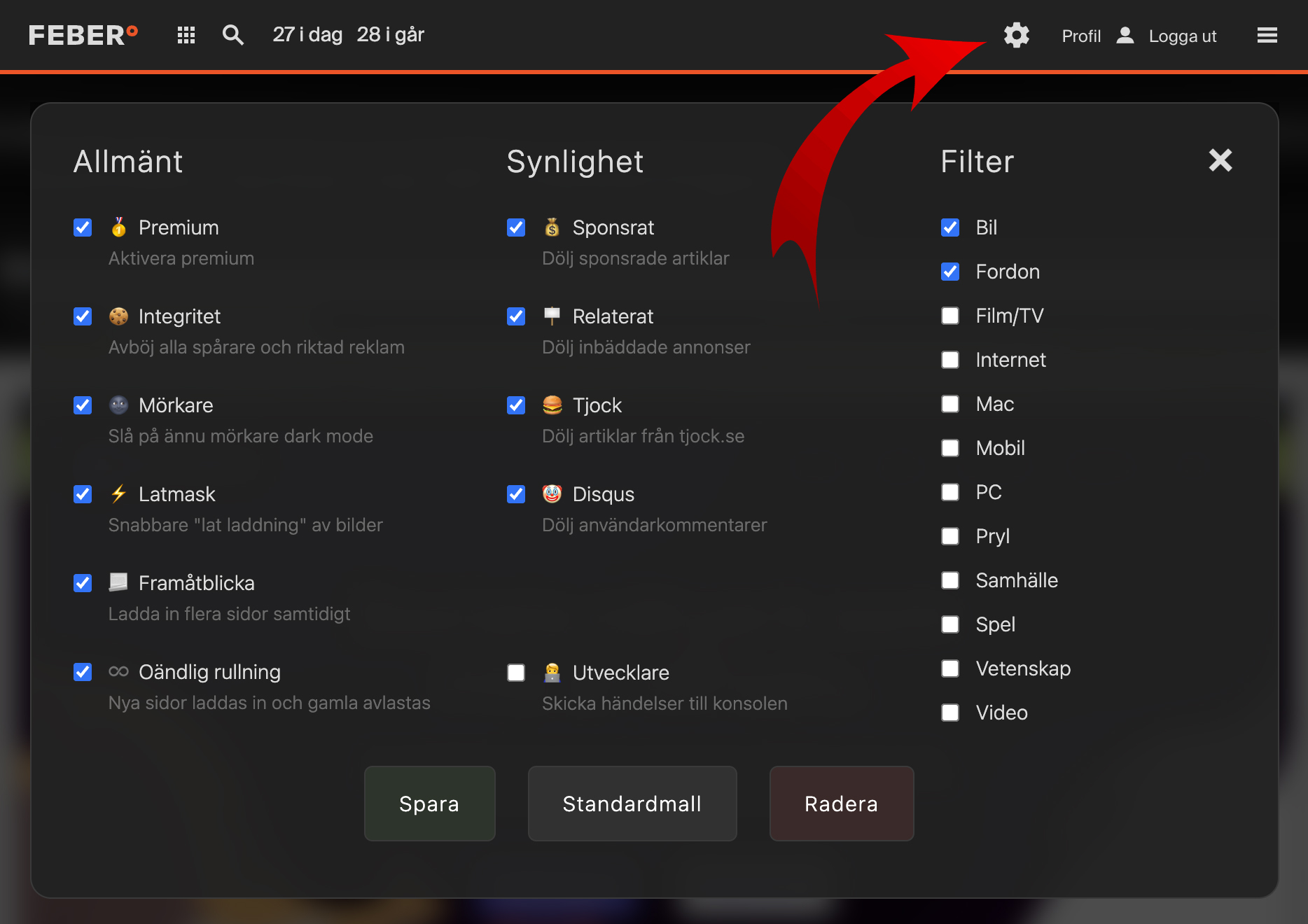Screen dimensions: 1308x924
Task: Enable the Vetenskap filter
Action: tap(950, 668)
